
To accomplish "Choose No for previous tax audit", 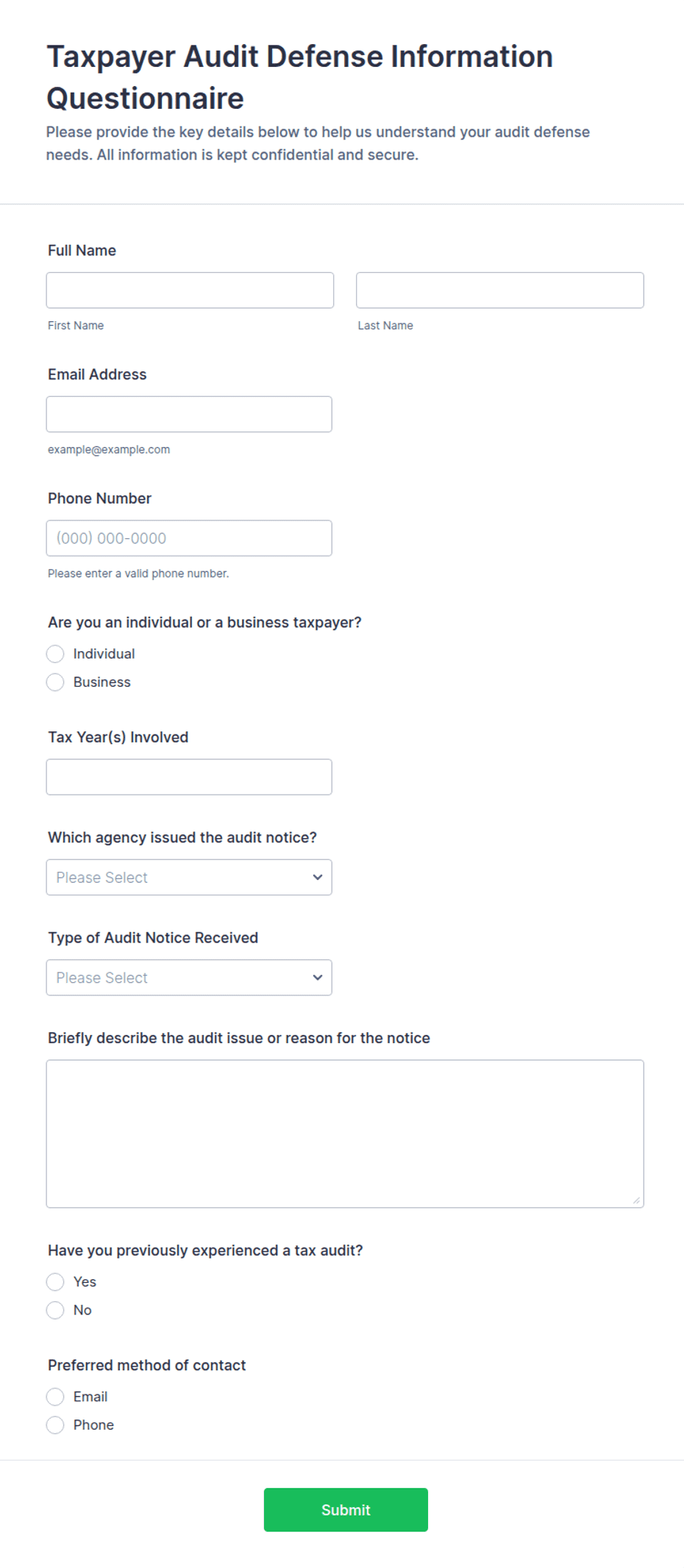I will pyautogui.click(x=55, y=1311).
